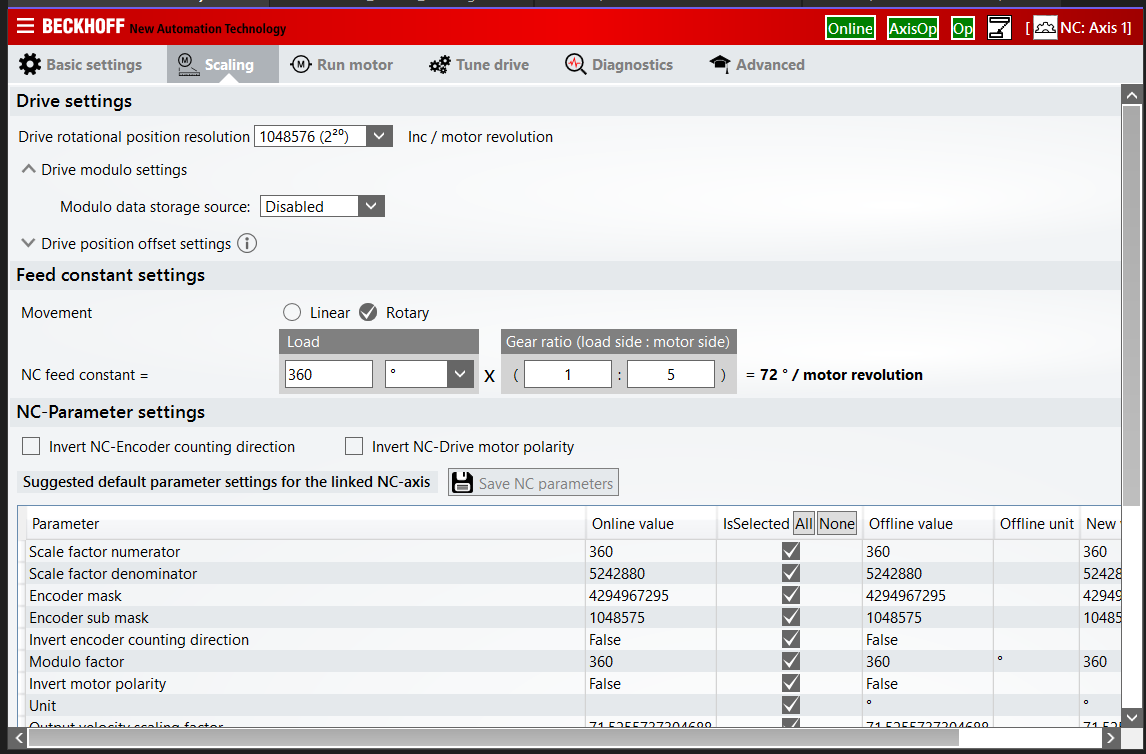Click the Online value column header
The image size is (1146, 754).
tap(651, 524)
